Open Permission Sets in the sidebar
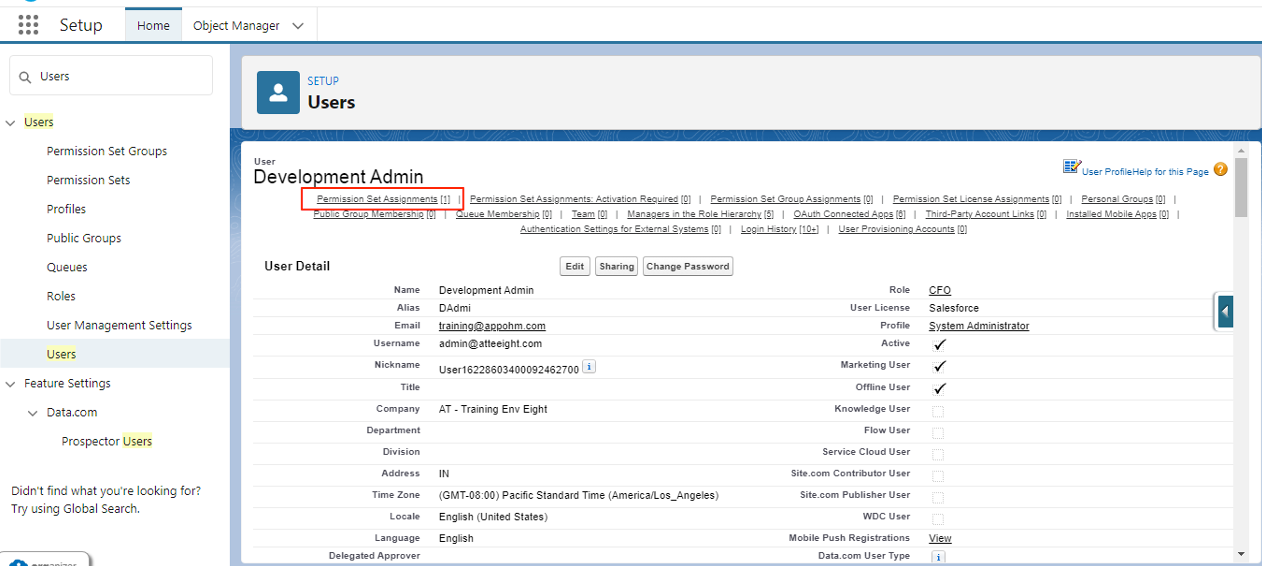1262x566 pixels. (88, 180)
